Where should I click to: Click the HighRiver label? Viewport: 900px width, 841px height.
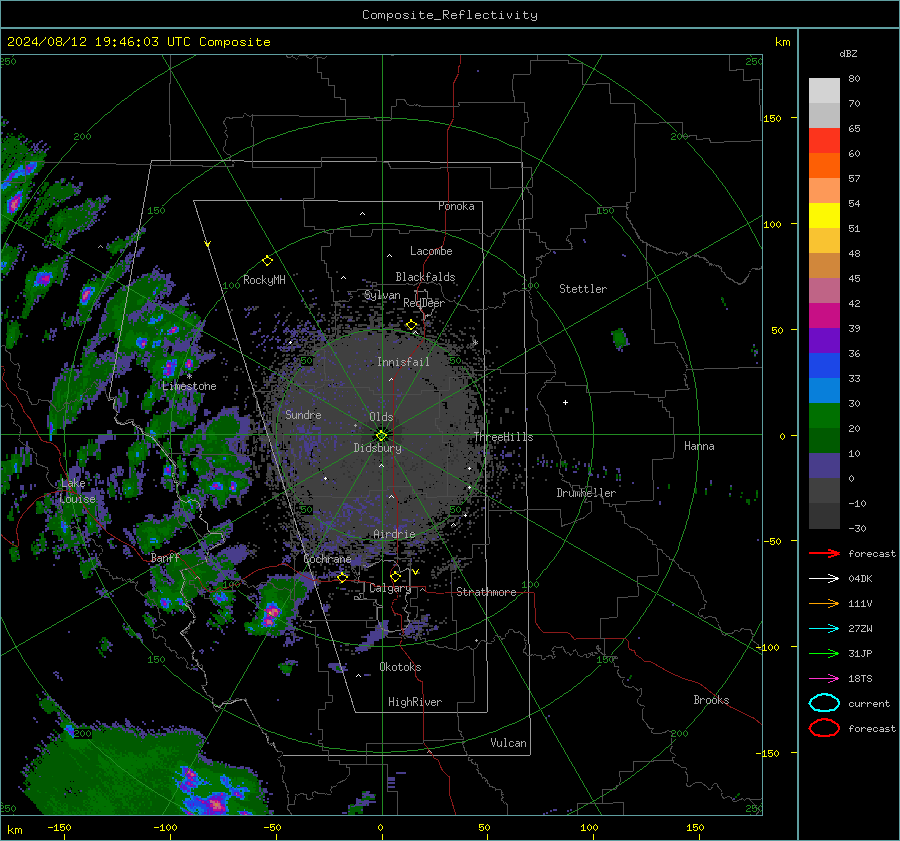pyautogui.click(x=414, y=702)
